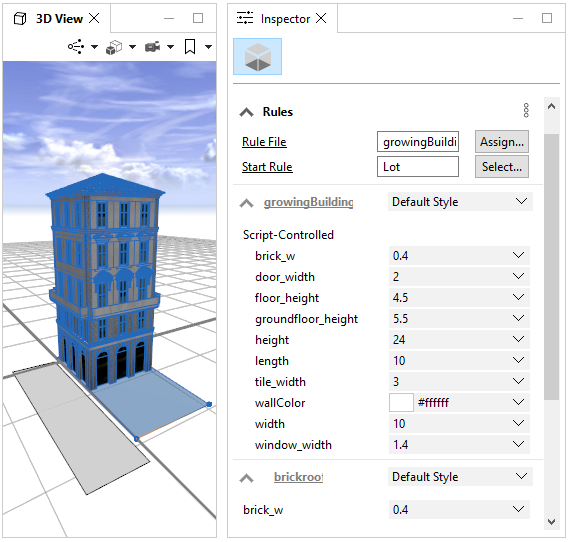Click the Assign... button
569x542 pixels.
(502, 141)
